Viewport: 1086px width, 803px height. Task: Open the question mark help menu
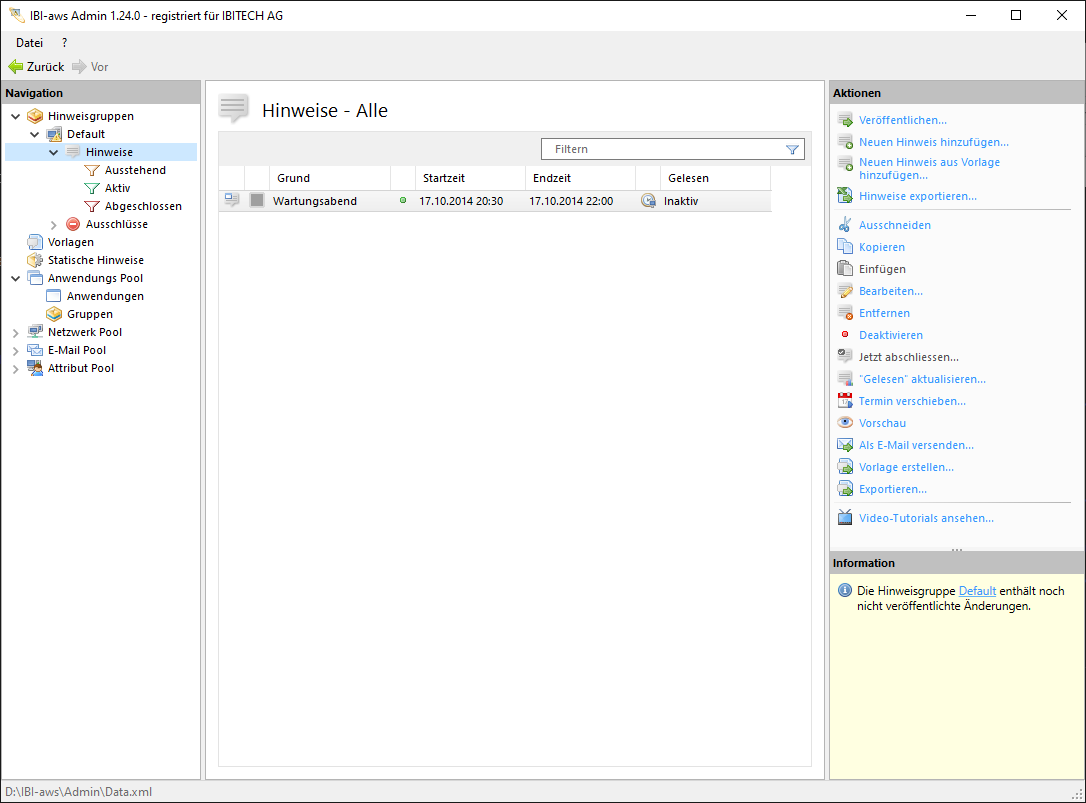65,43
